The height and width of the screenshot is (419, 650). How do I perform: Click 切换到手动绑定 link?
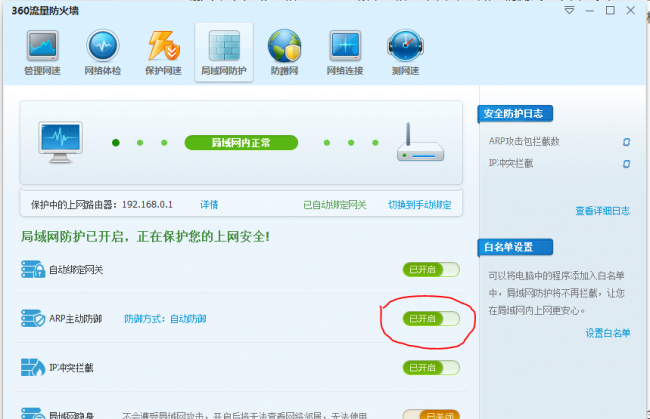coord(420,205)
